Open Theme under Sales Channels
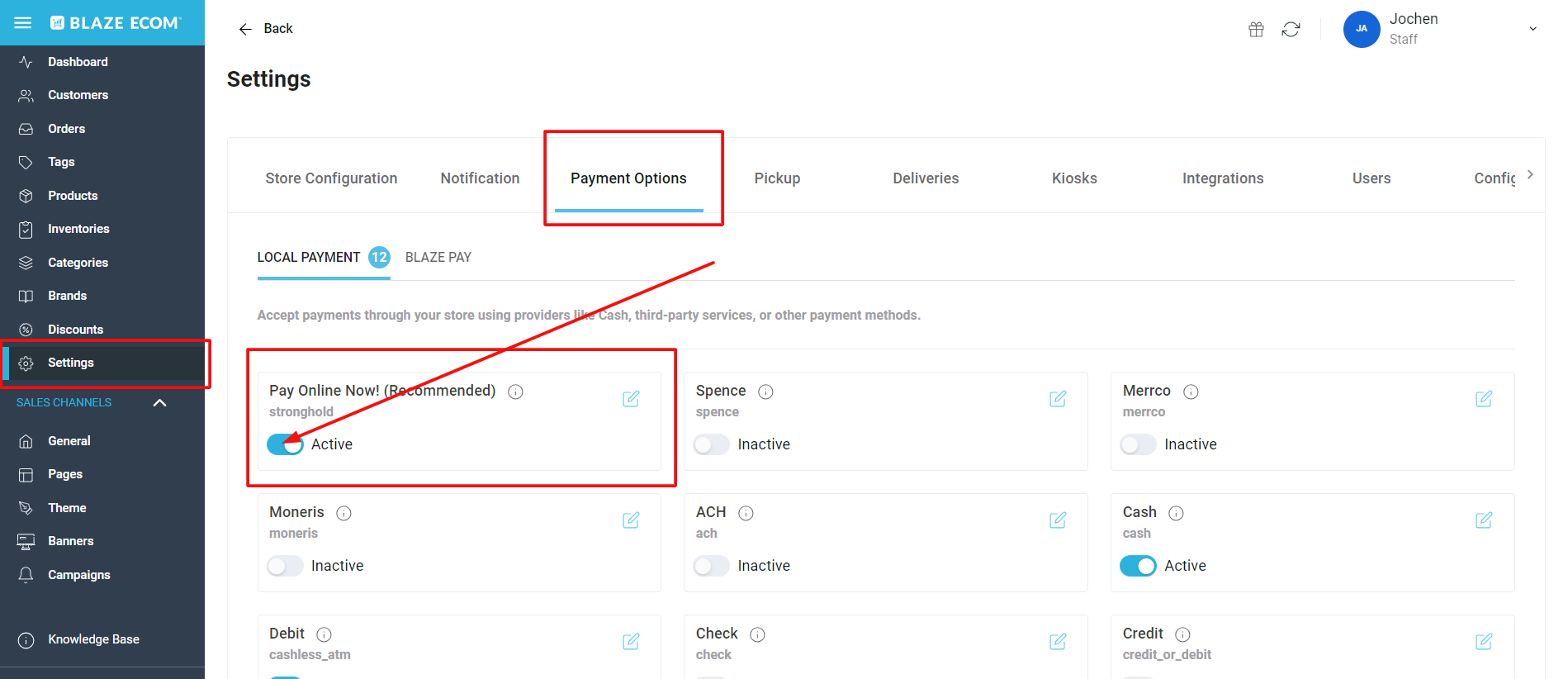Image resolution: width=1568 pixels, height=679 pixels. point(67,507)
